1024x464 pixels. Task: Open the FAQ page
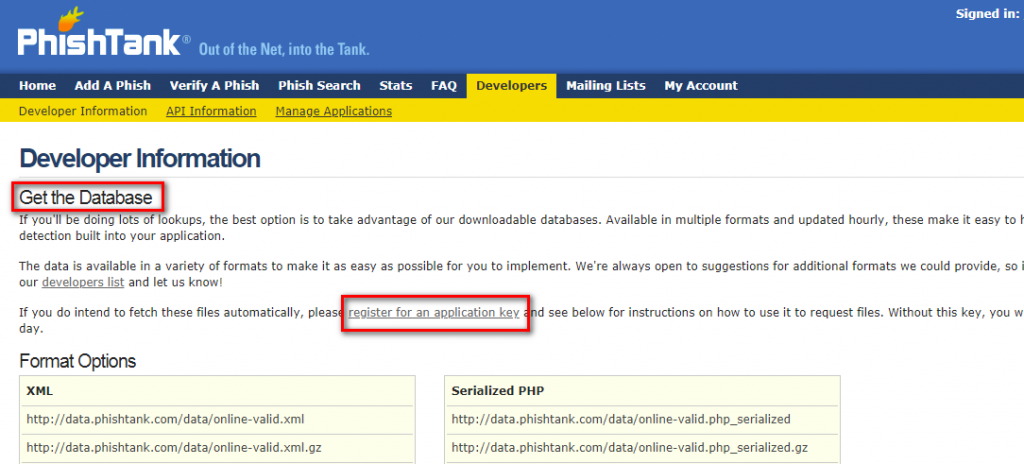click(444, 86)
